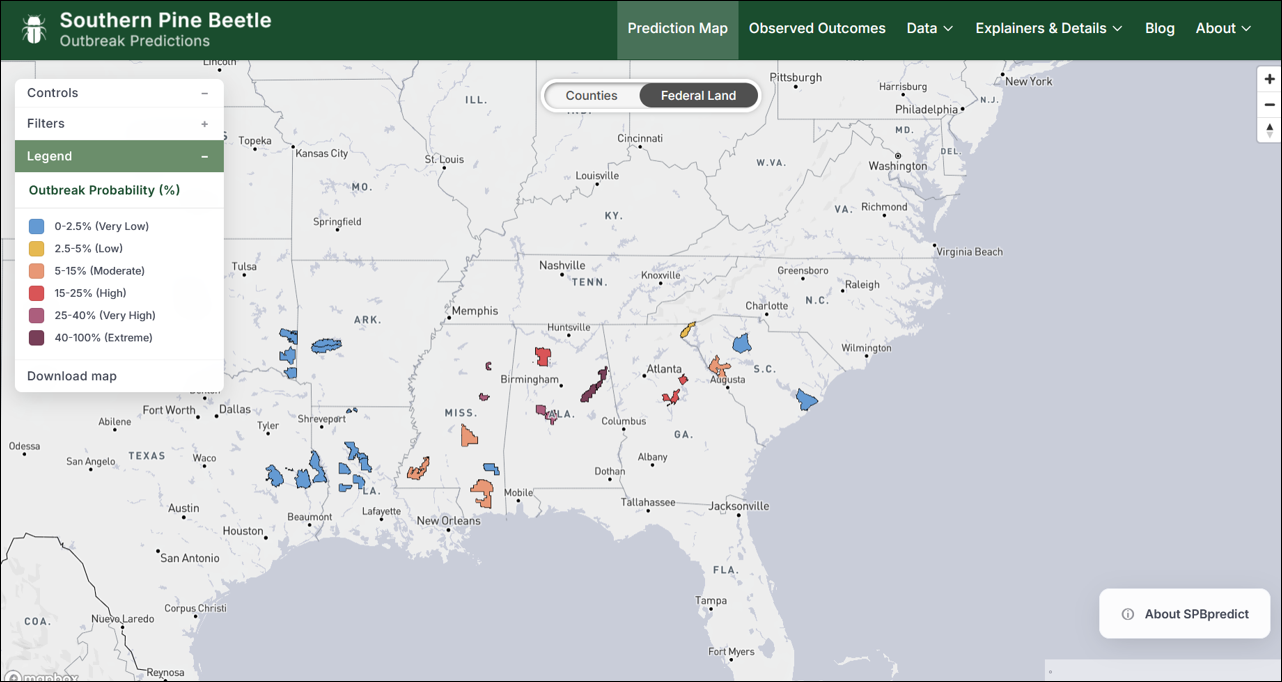Collapse the Legend section

point(119,156)
